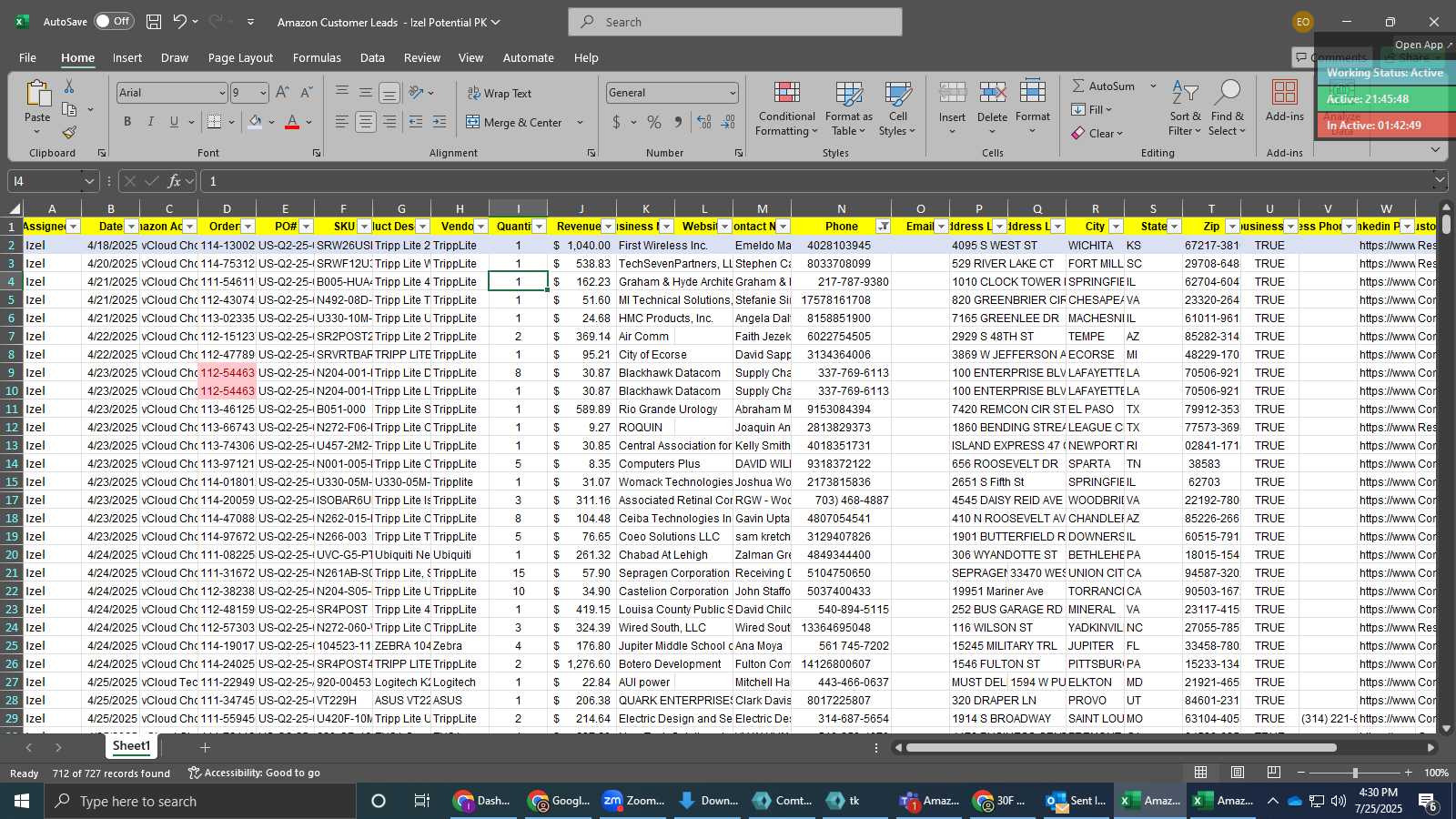Switch to Page Layout view in status bar

click(1238, 773)
